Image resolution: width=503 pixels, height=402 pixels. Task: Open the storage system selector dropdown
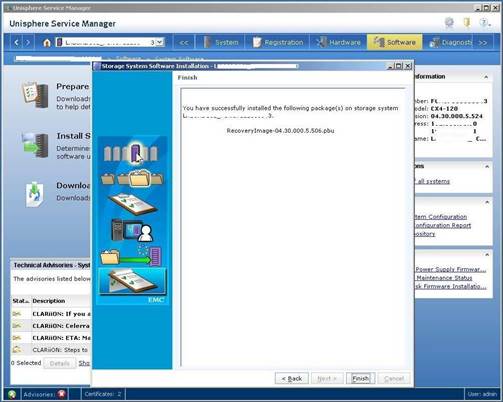click(x=160, y=42)
